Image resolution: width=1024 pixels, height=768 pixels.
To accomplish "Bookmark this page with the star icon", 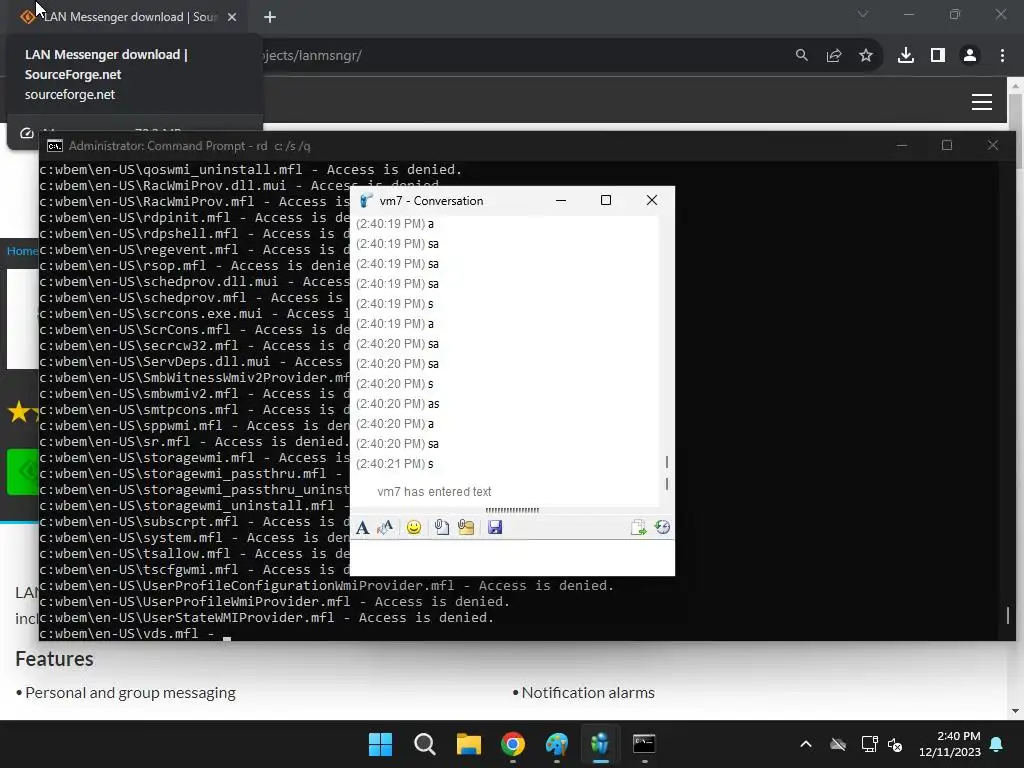I will 866,56.
